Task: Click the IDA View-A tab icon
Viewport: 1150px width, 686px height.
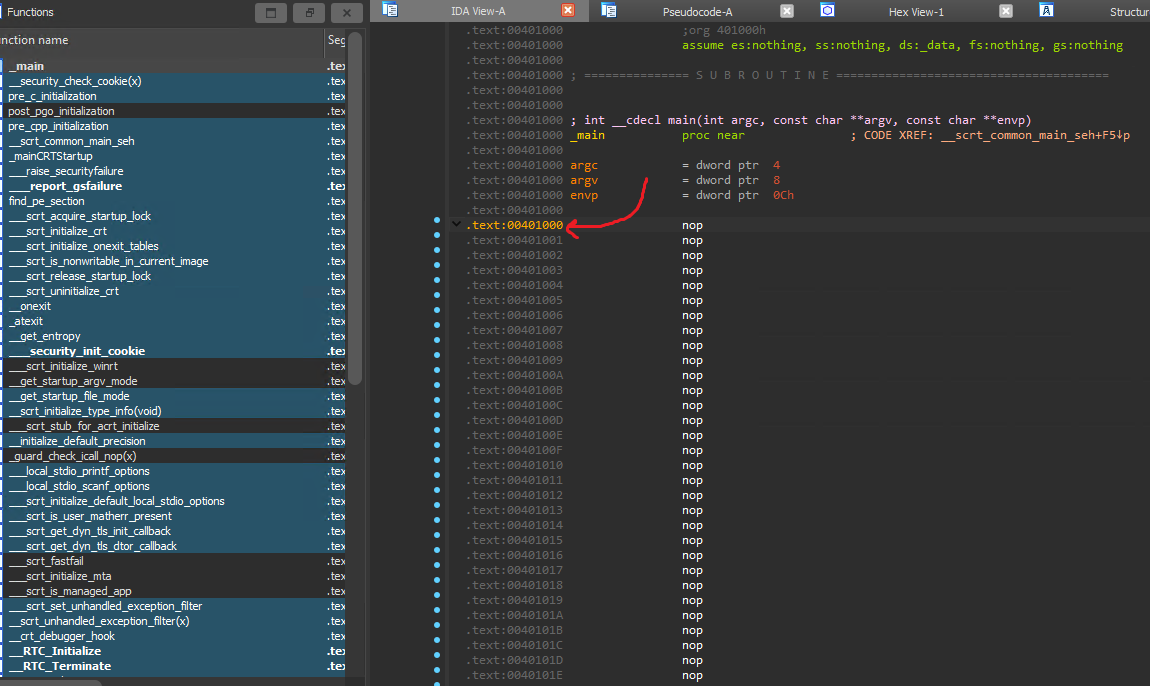Action: coord(390,11)
